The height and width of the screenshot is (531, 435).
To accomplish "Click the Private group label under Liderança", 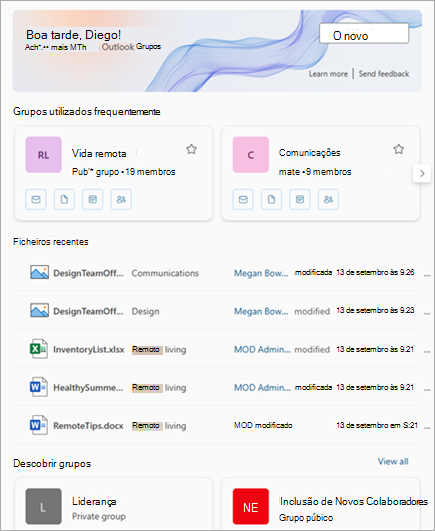I will click(x=99, y=516).
